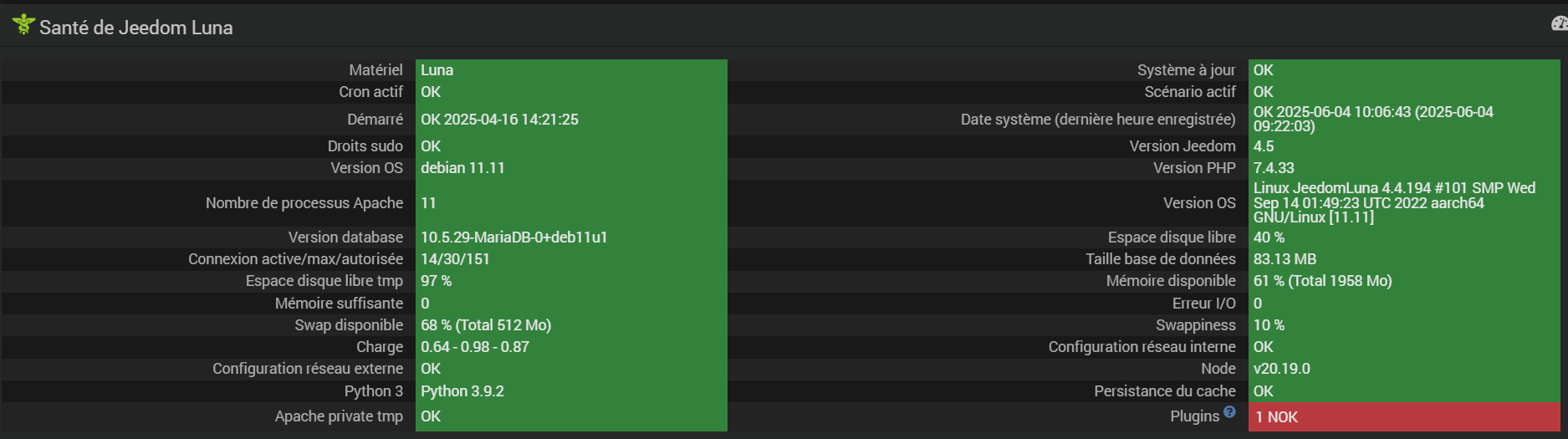The width and height of the screenshot is (1568, 439).
Task: Click the 'Taille base de données' value '83.13 MB'
Action: pos(1285,259)
